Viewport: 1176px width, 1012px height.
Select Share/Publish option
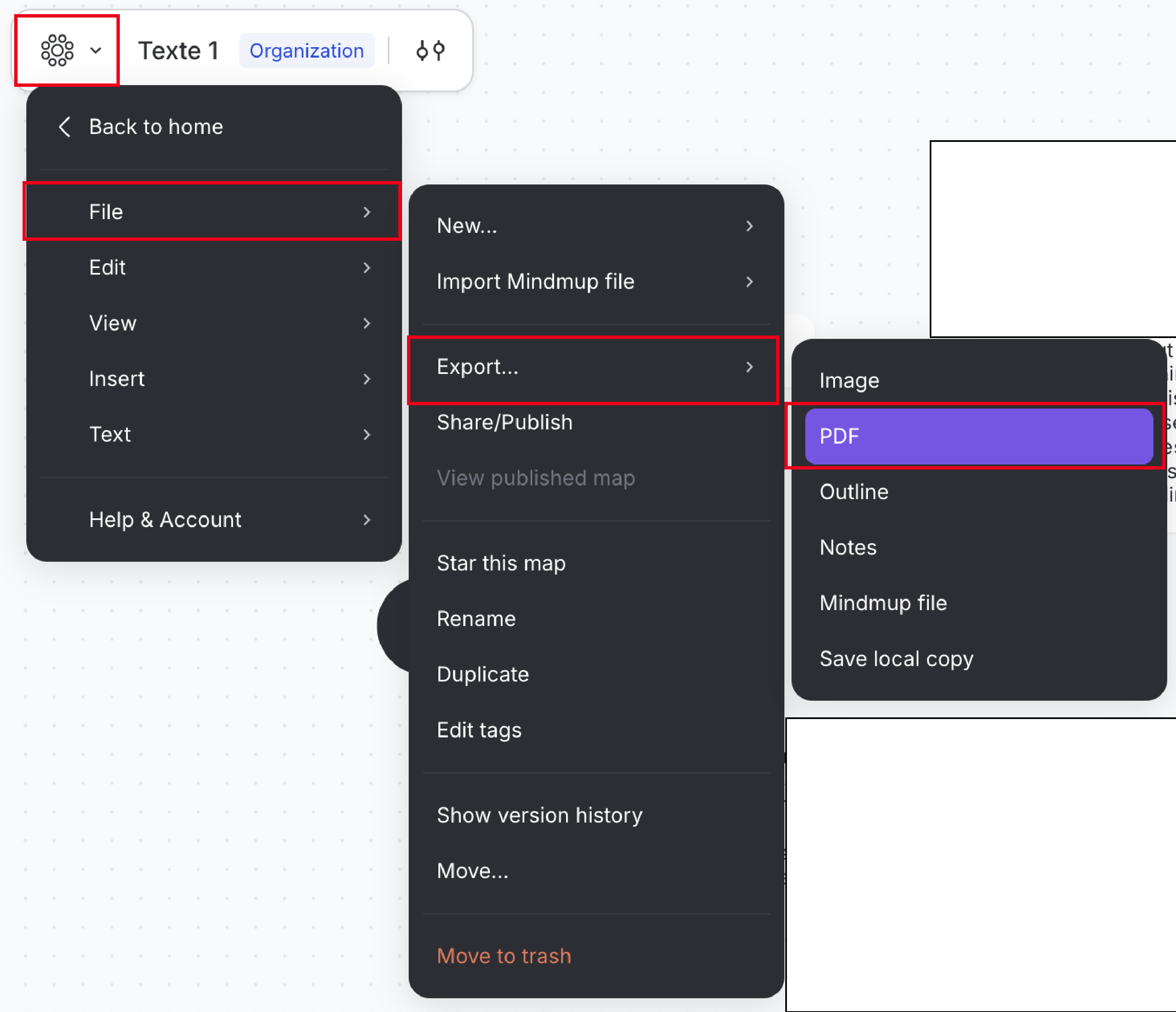coord(504,422)
